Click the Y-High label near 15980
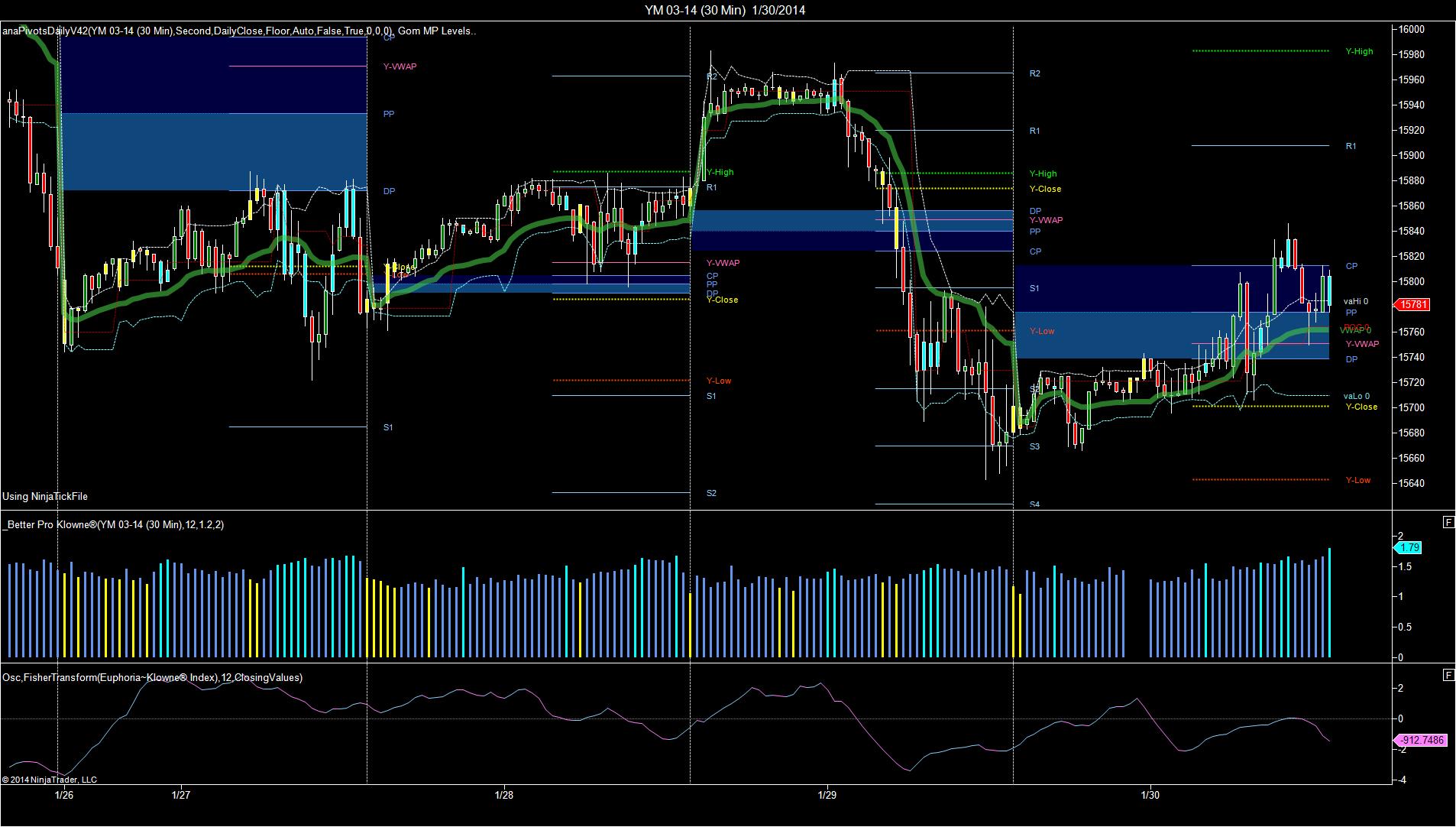 [1360, 52]
